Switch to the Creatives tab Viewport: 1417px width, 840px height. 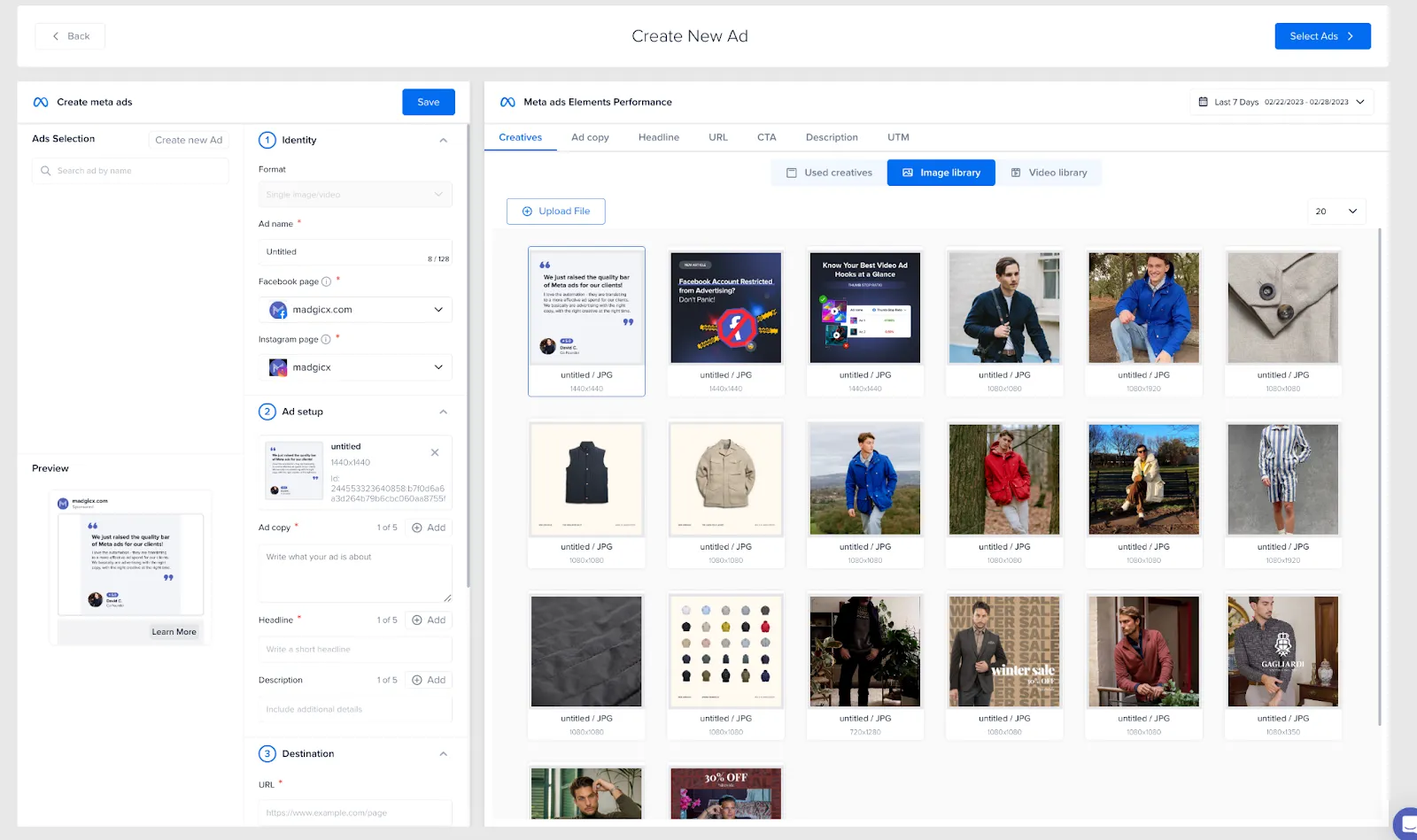521,138
